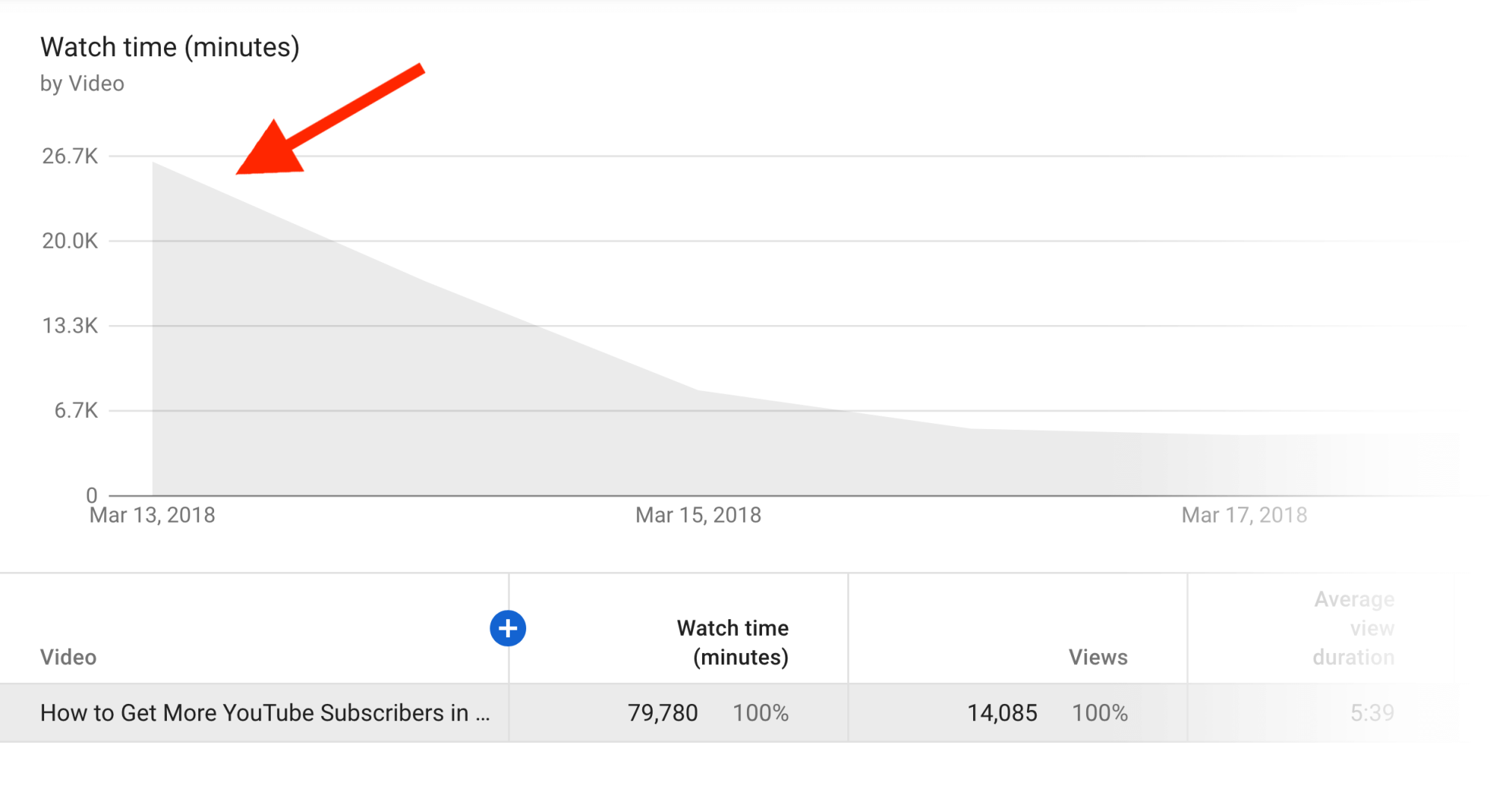Click the Mar 17, 2018 axis label
Viewport: 1512px width, 802px height.
(1244, 515)
